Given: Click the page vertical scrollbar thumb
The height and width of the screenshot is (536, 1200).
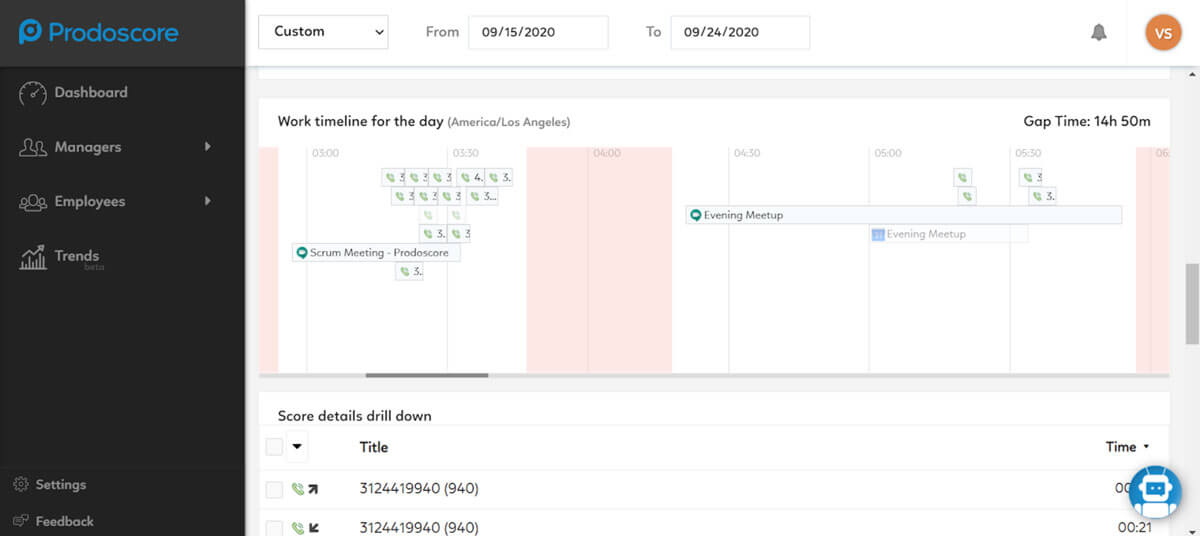Looking at the screenshot, I should point(1191,304).
